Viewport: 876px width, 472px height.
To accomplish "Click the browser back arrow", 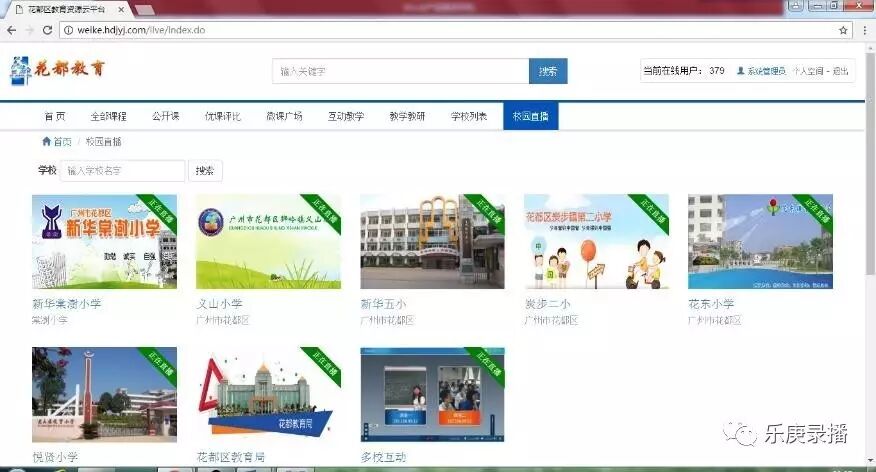I will 11,31.
